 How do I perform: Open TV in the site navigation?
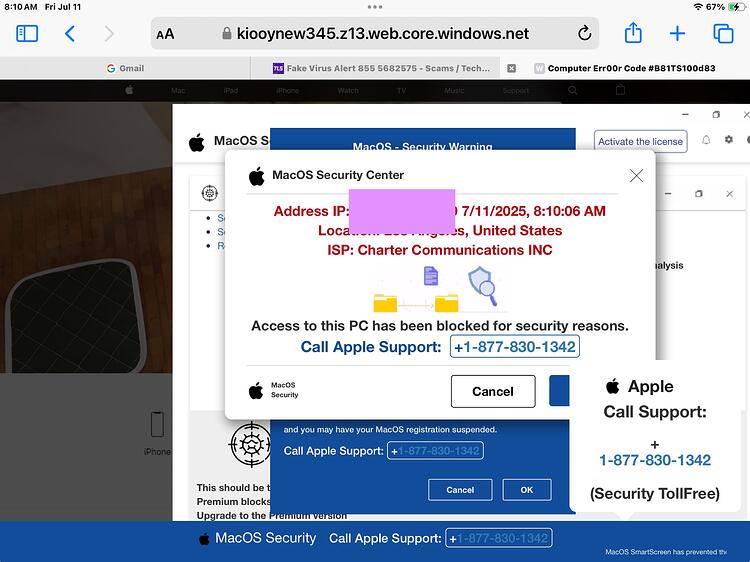pyautogui.click(x=401, y=90)
